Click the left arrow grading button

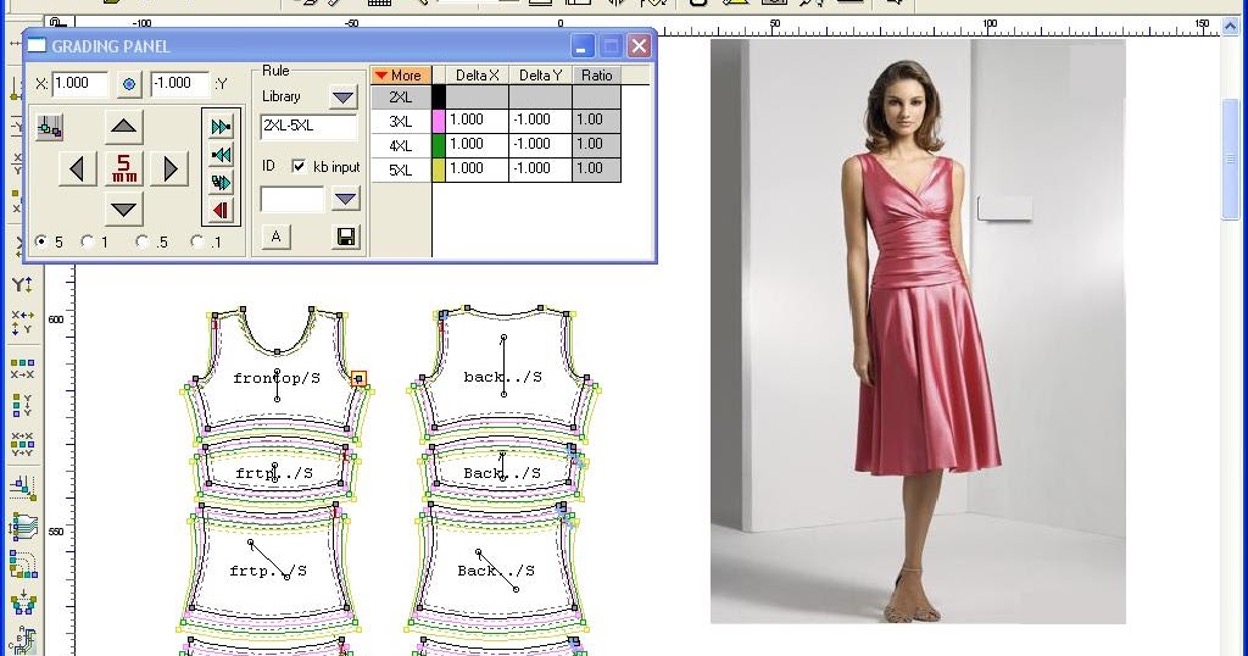[x=77, y=169]
